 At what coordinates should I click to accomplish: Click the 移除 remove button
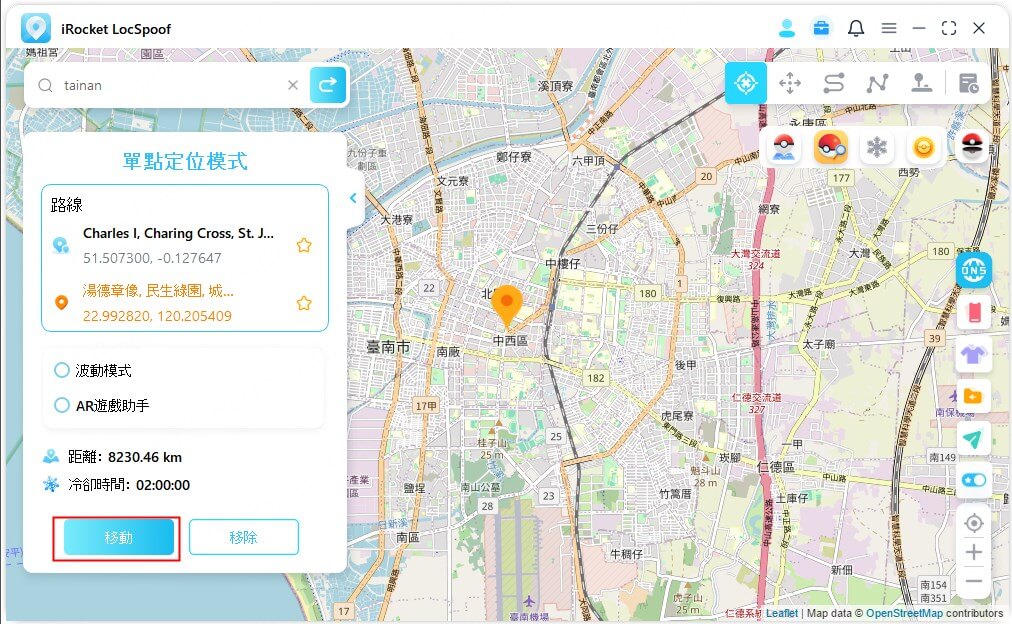(243, 537)
